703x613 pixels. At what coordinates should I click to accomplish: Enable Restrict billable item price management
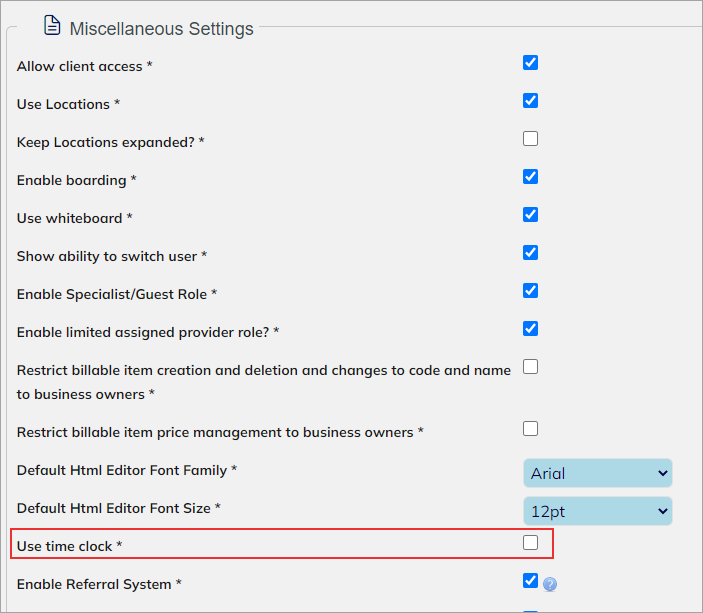530,429
